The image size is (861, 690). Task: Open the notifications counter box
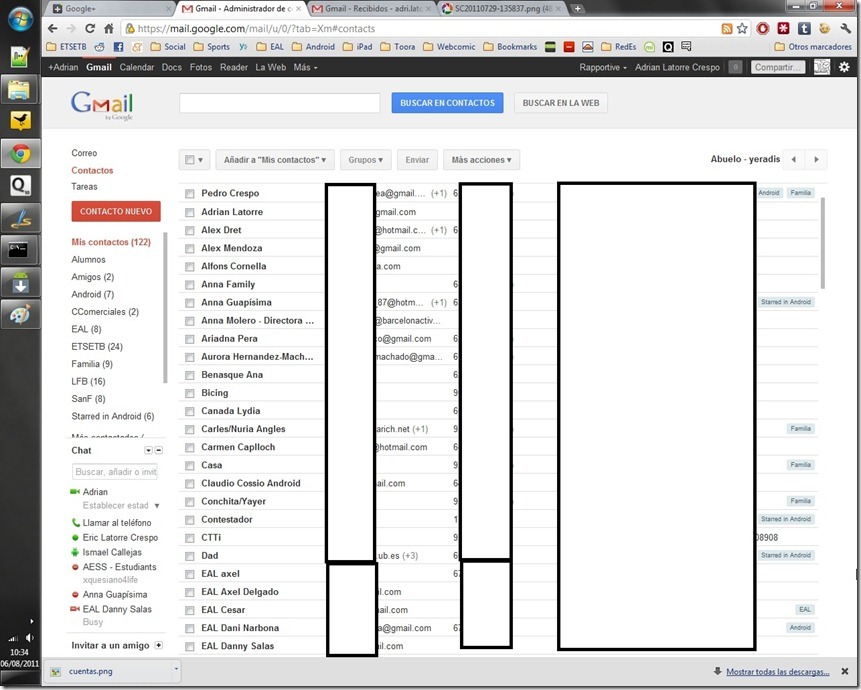pyautogui.click(x=735, y=67)
